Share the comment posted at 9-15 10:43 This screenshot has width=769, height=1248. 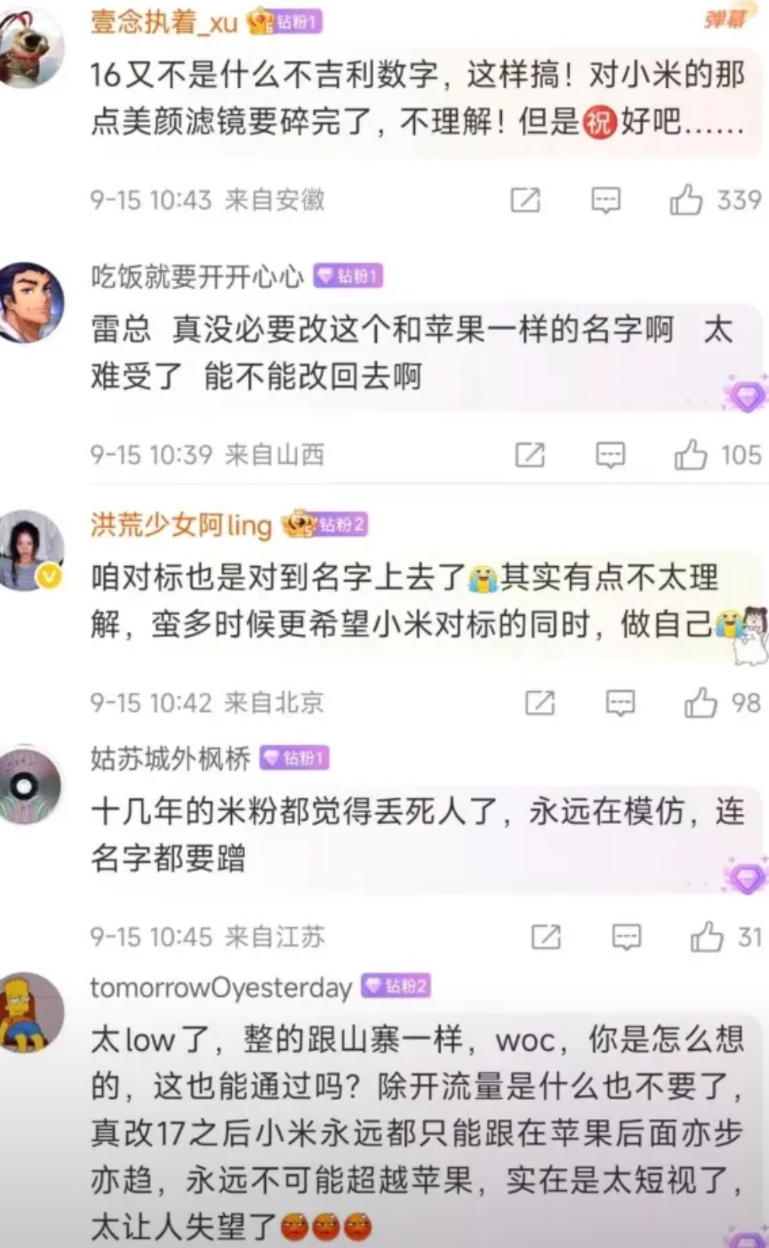pyautogui.click(x=526, y=201)
